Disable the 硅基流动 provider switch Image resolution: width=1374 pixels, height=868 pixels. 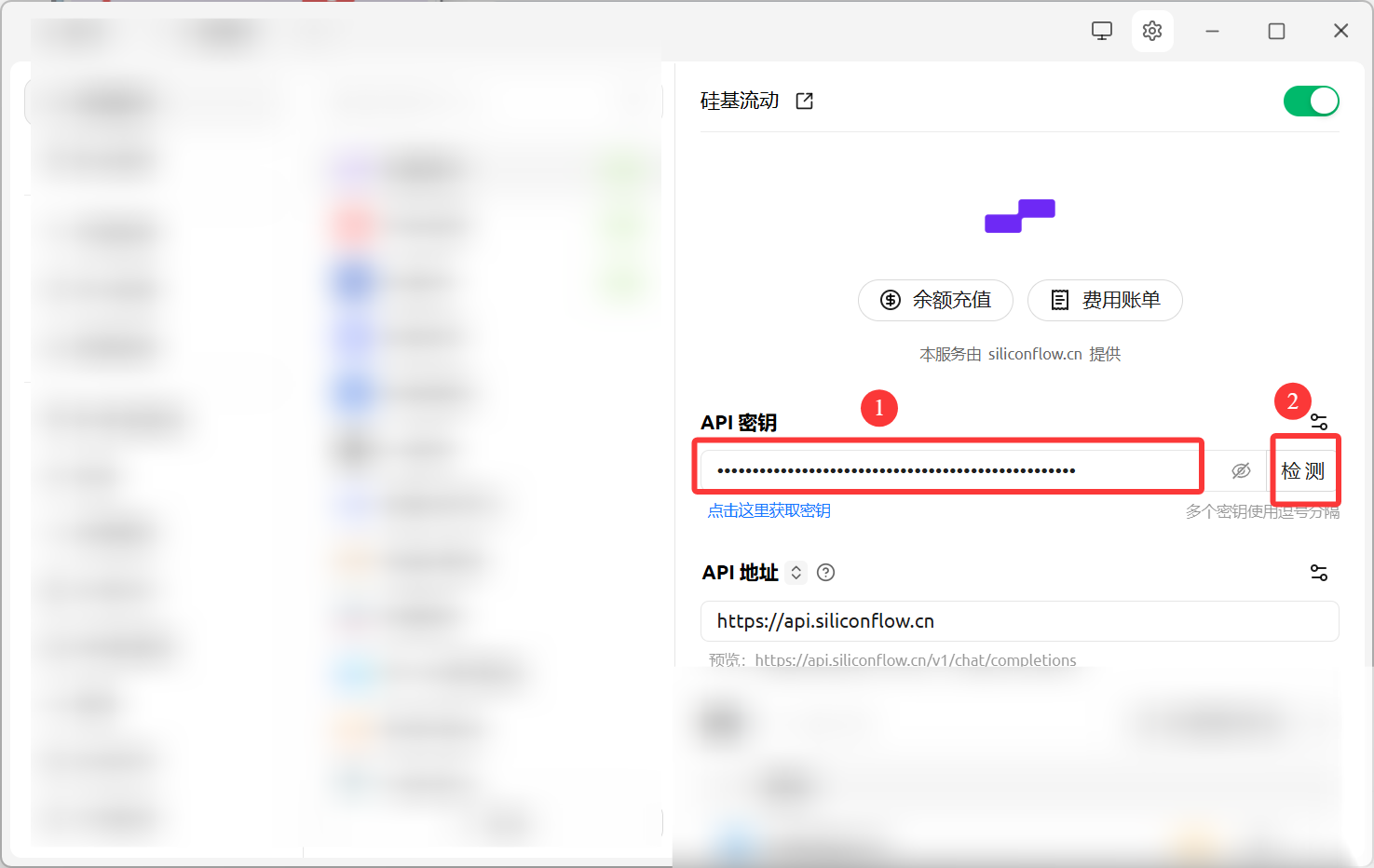(1312, 101)
